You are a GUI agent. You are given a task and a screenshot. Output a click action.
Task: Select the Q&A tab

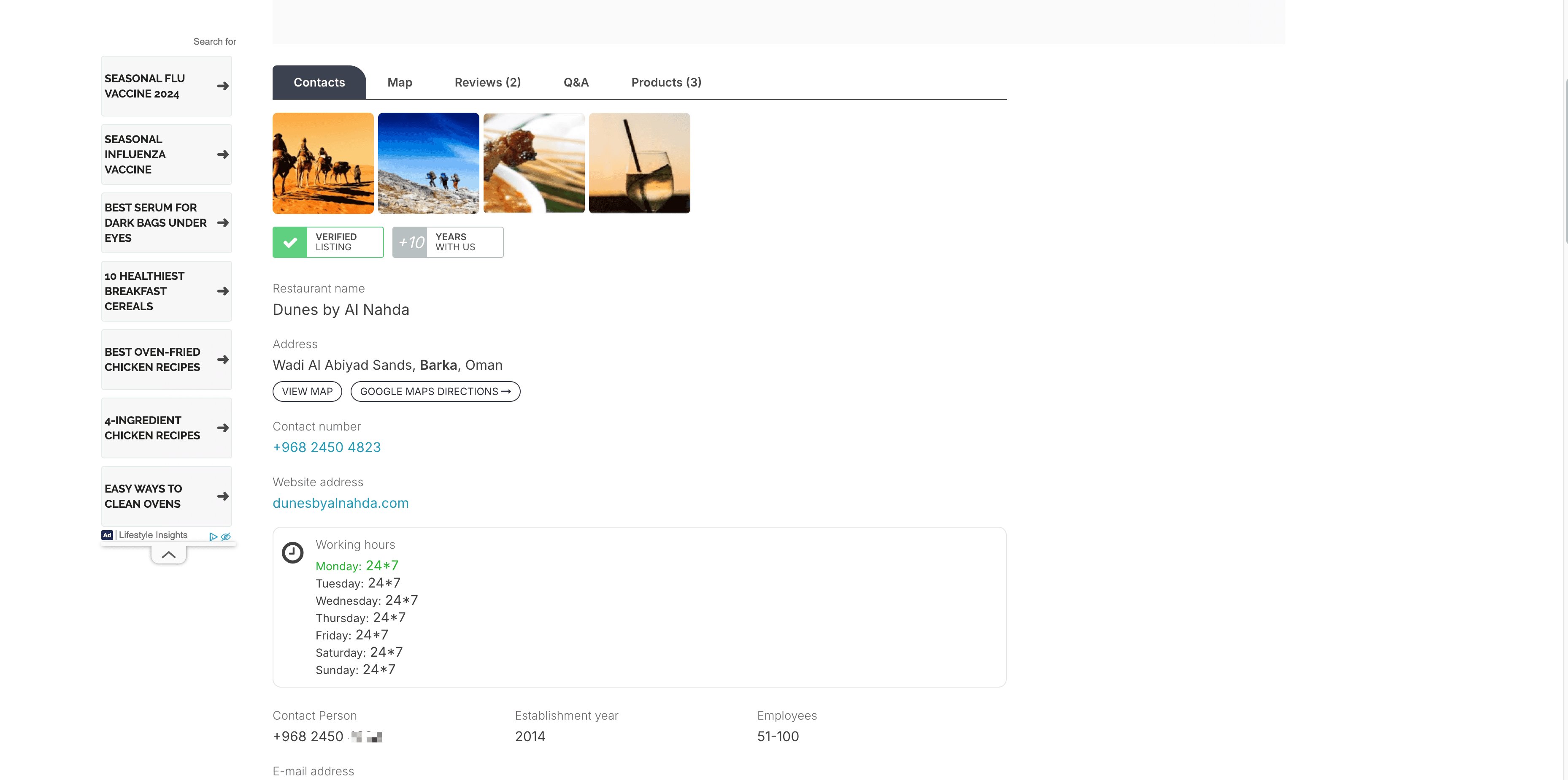click(576, 82)
